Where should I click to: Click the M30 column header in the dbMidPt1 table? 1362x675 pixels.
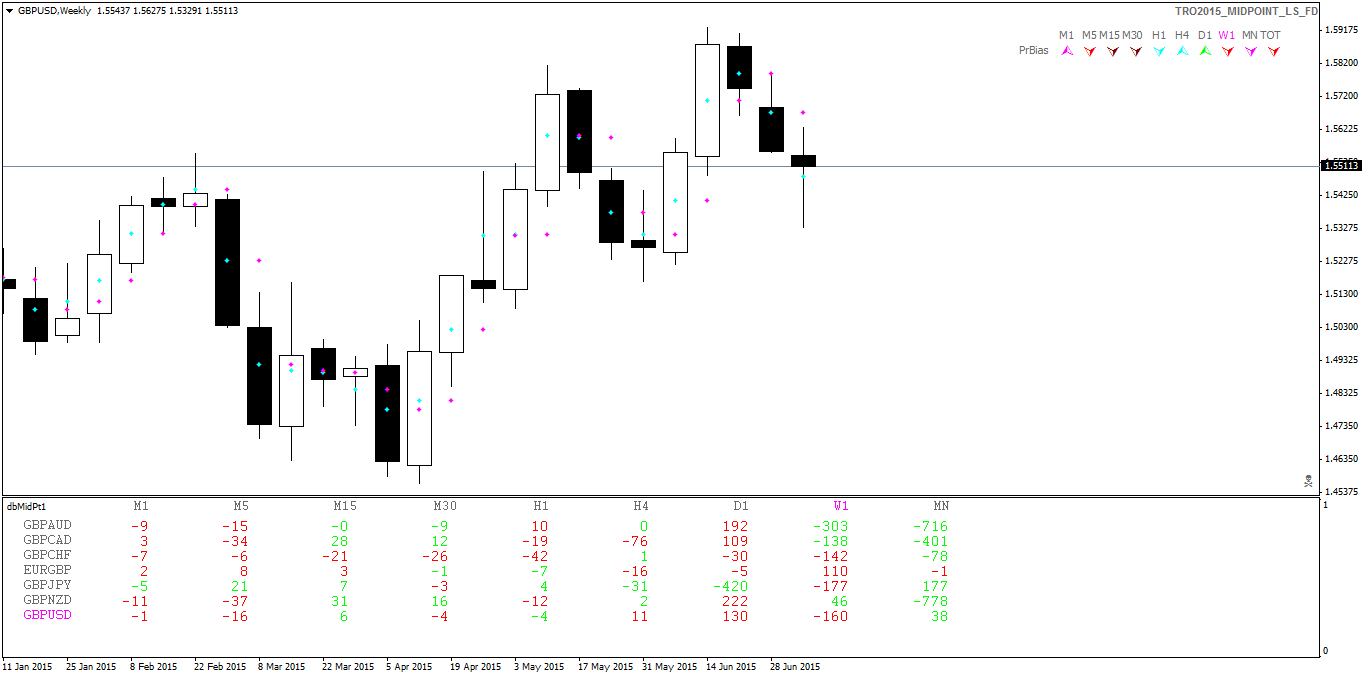445,506
